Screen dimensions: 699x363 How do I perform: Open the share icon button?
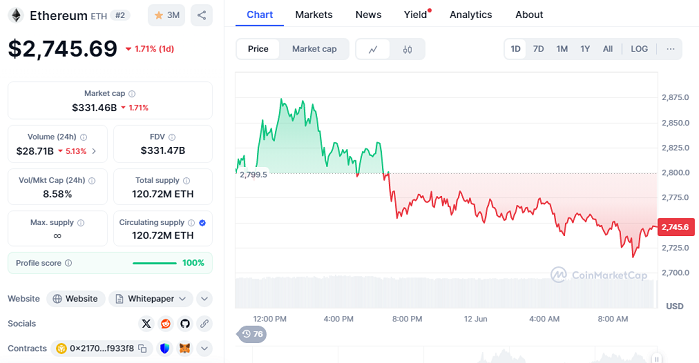tap(201, 15)
